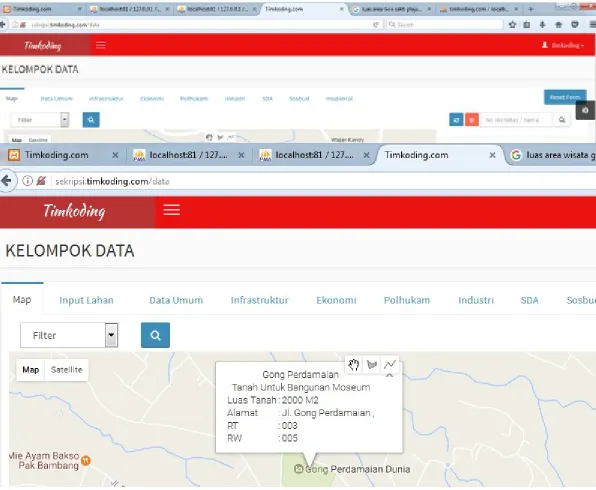This screenshot has height=490, width=596.
Task: Open Industri tab in enlarged view
Action: click(476, 300)
